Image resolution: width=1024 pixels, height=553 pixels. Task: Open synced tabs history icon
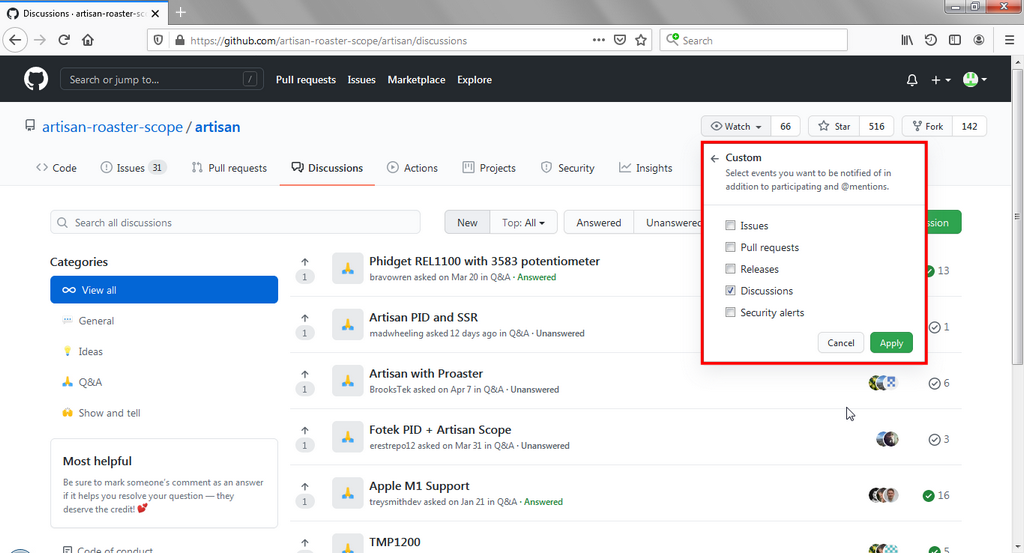pos(931,40)
